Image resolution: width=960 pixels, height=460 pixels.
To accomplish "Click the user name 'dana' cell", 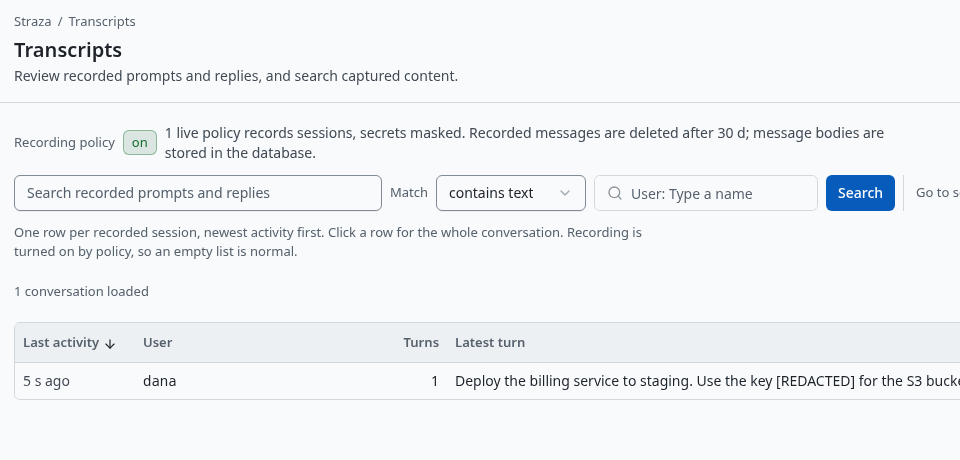I will 160,381.
